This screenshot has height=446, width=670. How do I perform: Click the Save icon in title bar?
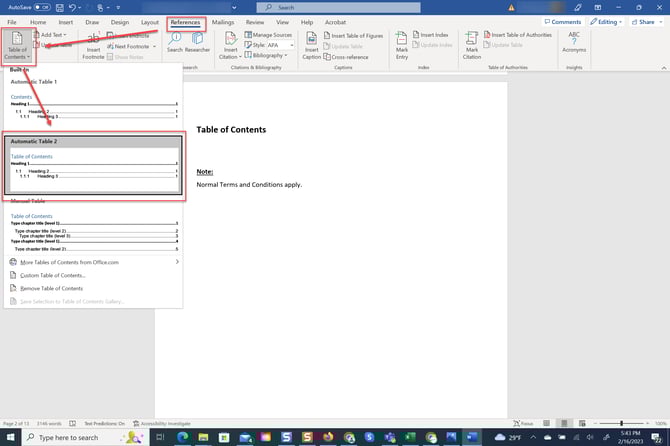60,7
